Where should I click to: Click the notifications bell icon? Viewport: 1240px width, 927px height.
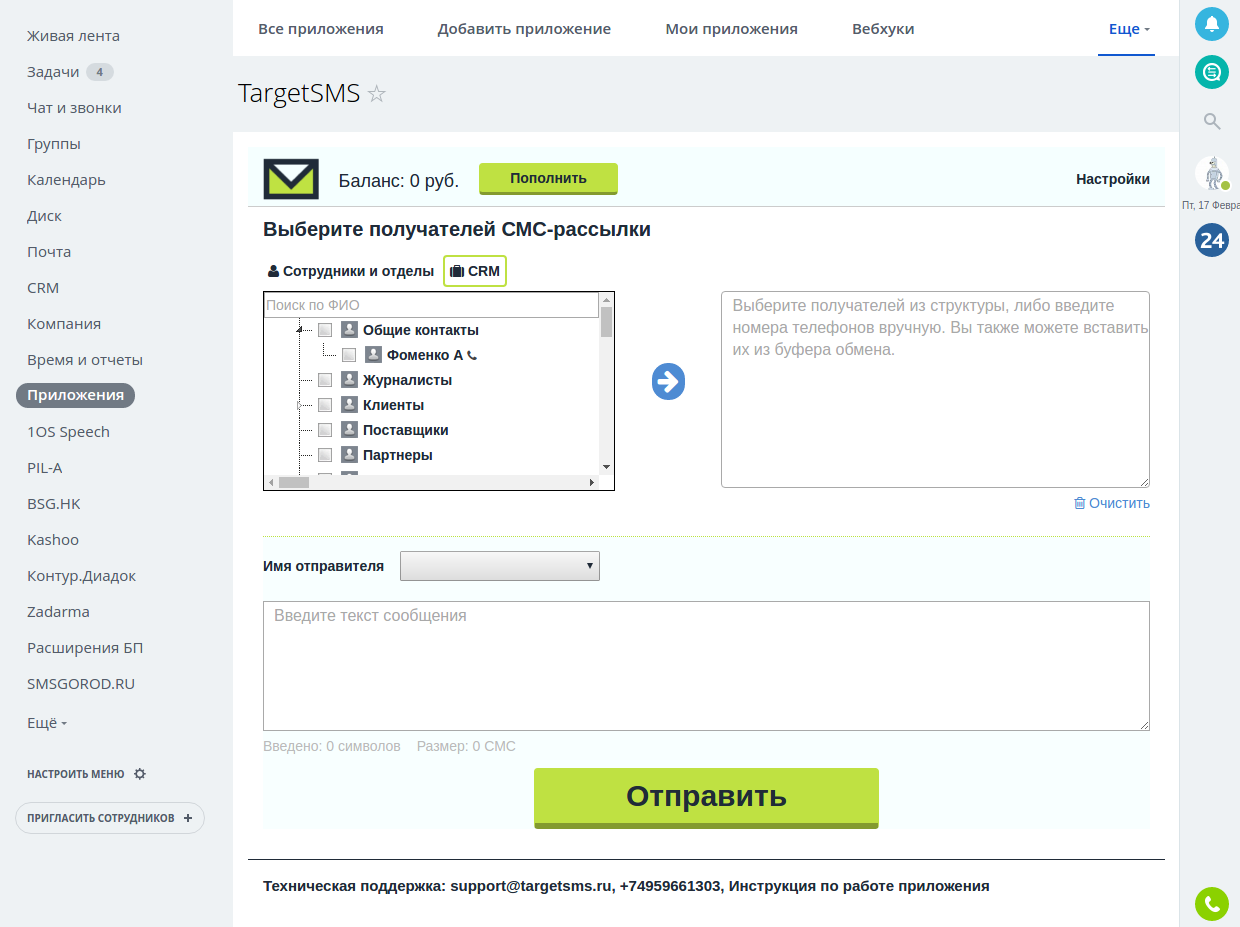click(1212, 24)
